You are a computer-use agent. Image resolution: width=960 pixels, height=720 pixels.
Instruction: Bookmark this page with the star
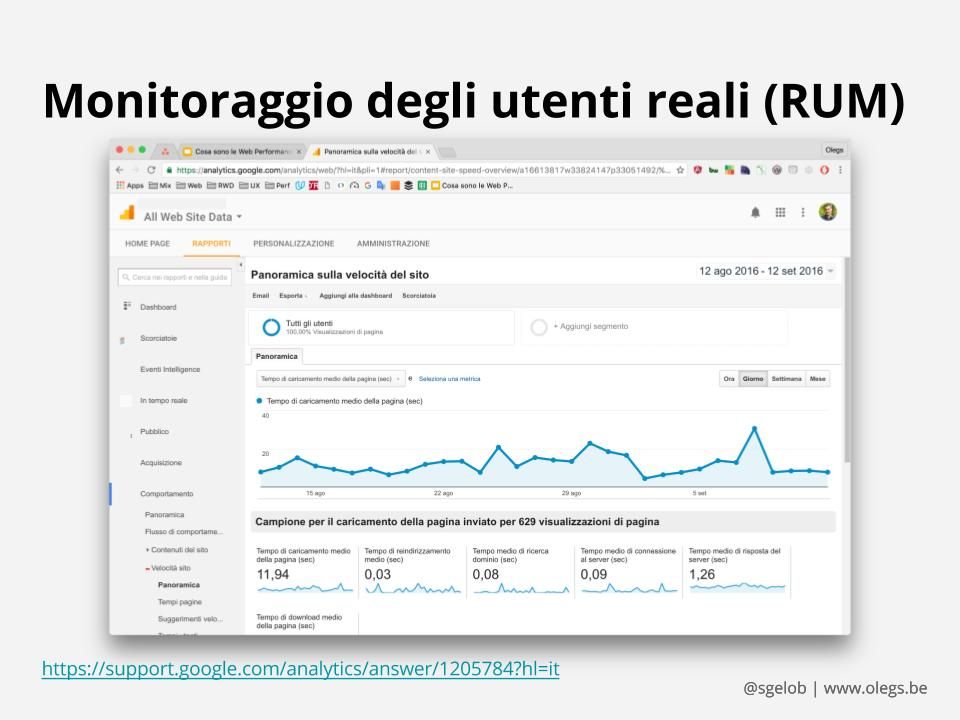(680, 170)
